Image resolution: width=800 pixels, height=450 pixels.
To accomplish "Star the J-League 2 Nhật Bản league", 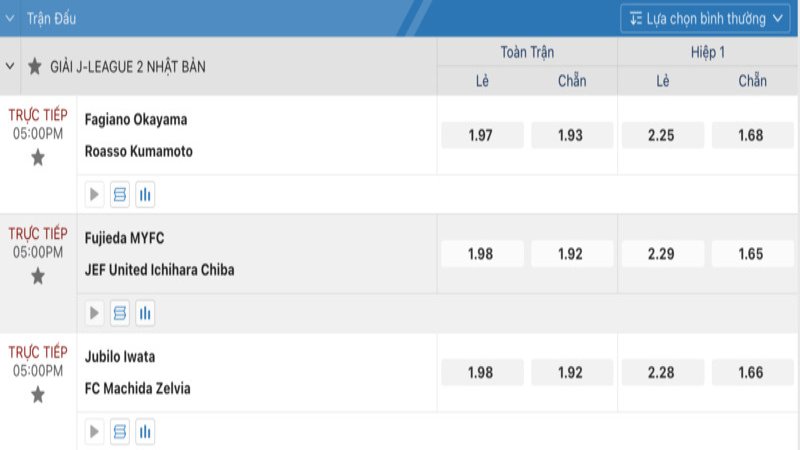I will [35, 66].
